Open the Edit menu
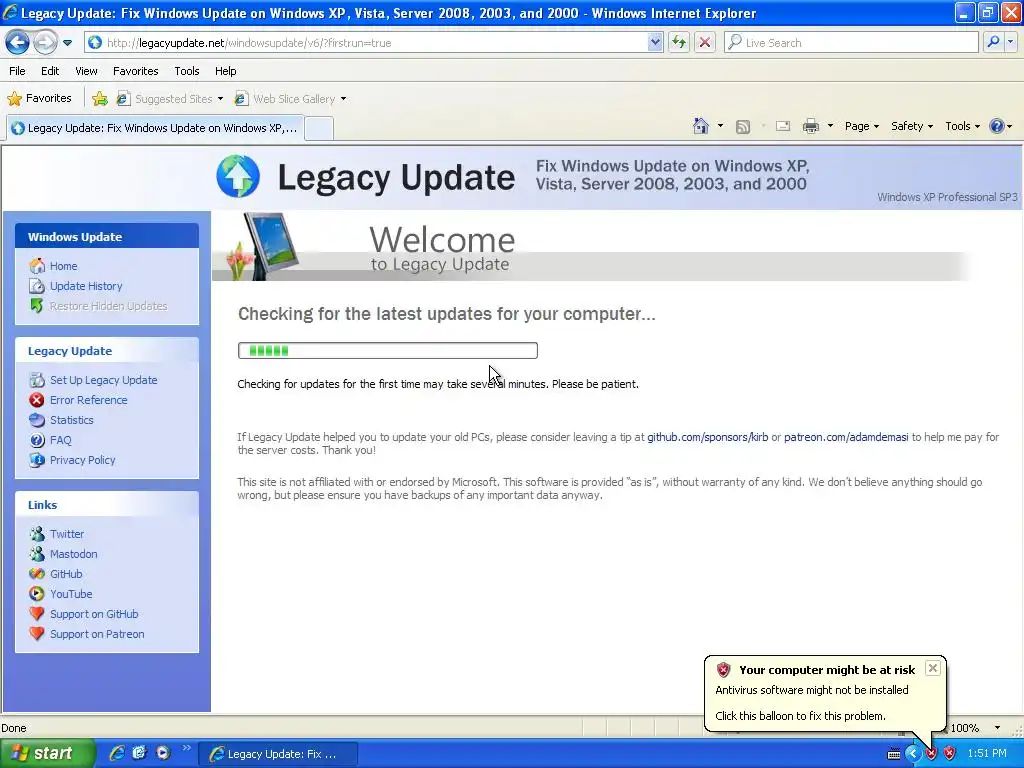The height and width of the screenshot is (768, 1024). pos(50,71)
